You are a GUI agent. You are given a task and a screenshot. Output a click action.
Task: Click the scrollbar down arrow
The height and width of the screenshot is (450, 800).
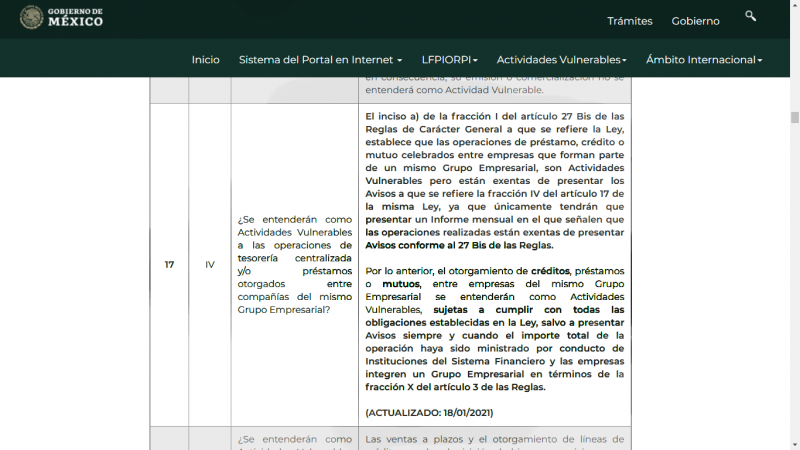(x=794, y=443)
